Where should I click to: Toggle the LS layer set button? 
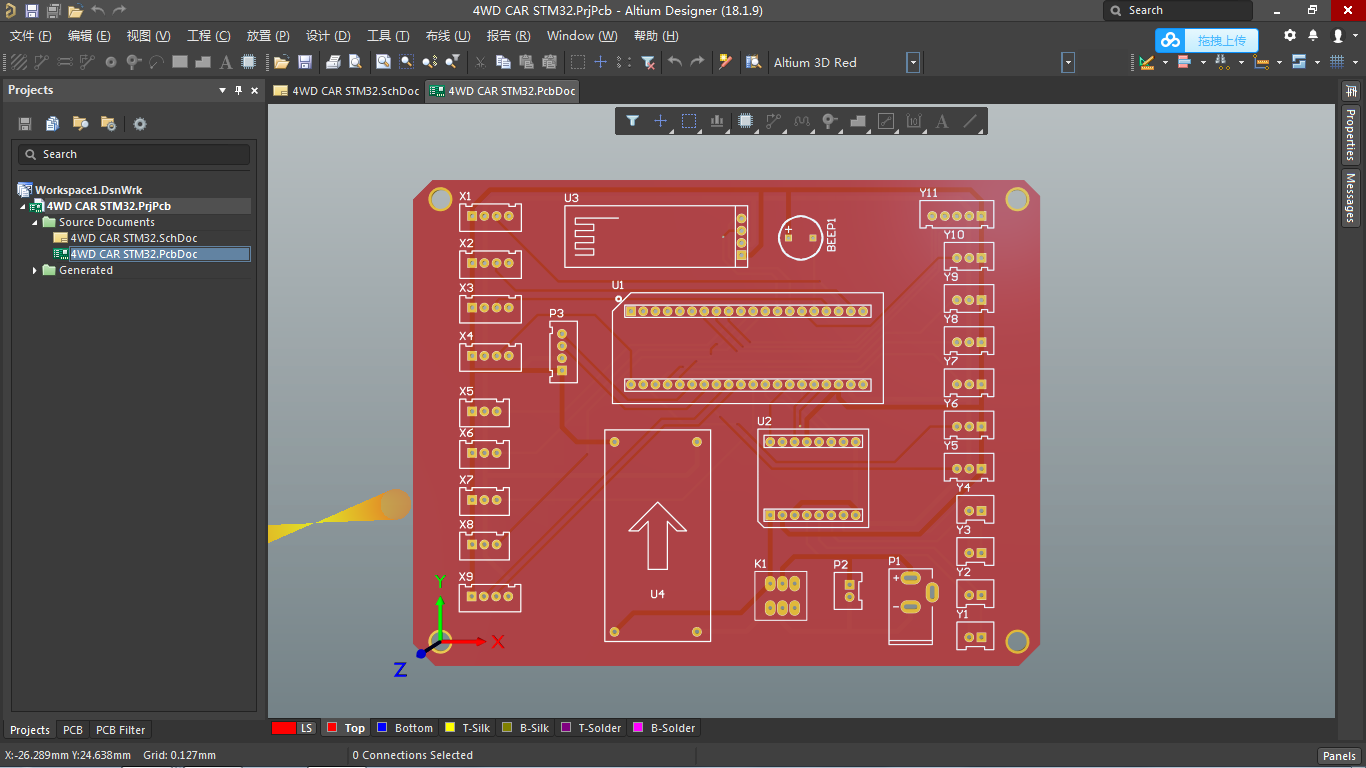coord(307,728)
